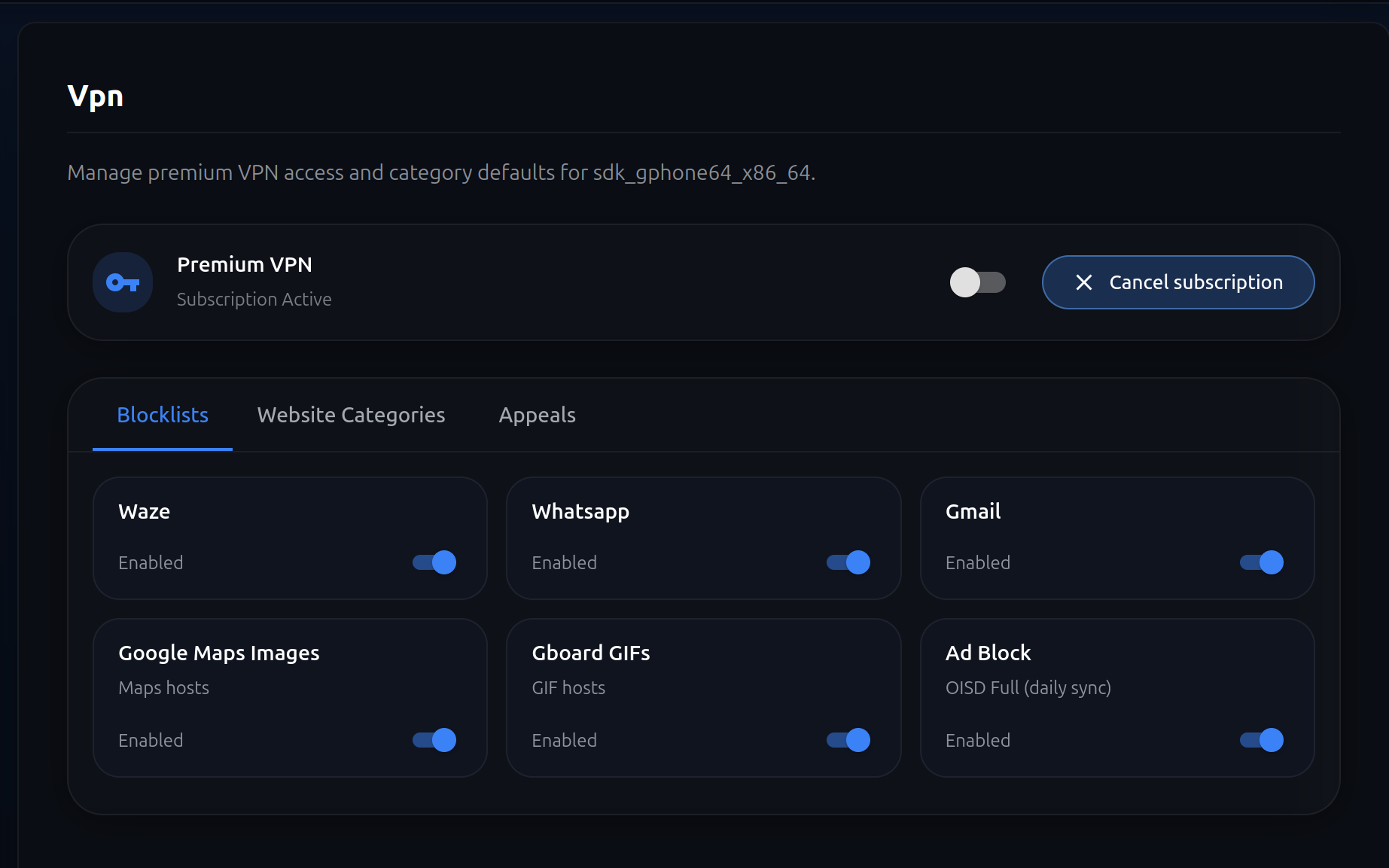Switch to the Blocklists tab
The height and width of the screenshot is (868, 1389).
pyautogui.click(x=163, y=415)
